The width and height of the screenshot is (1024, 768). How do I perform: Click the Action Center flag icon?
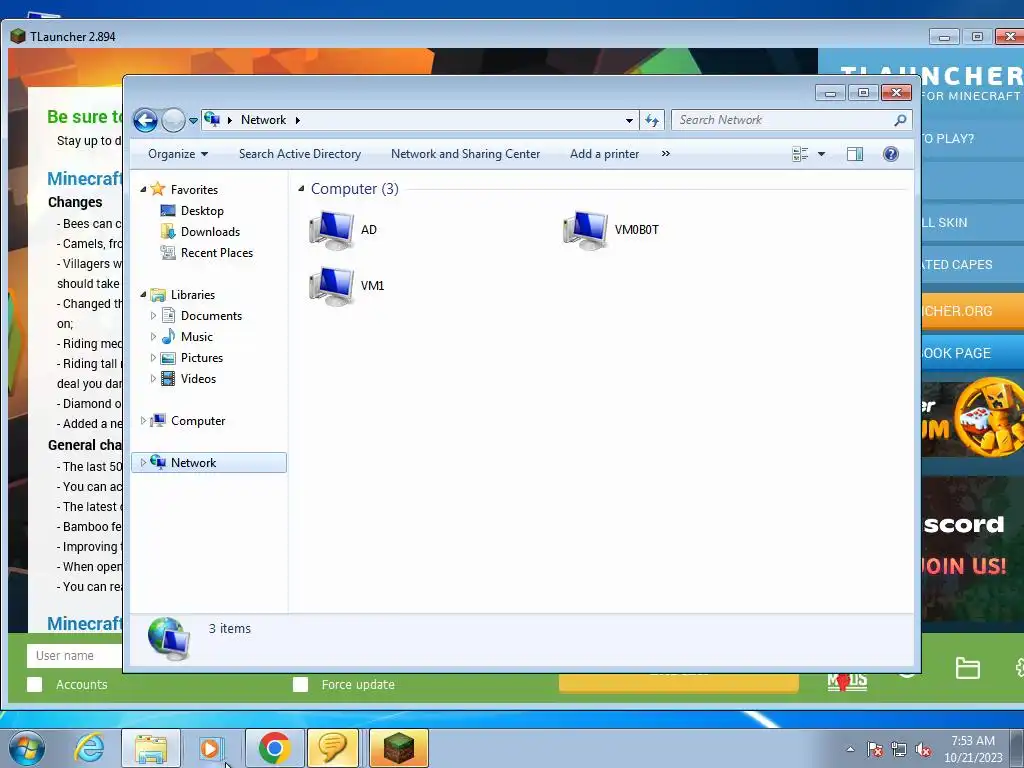(x=875, y=750)
